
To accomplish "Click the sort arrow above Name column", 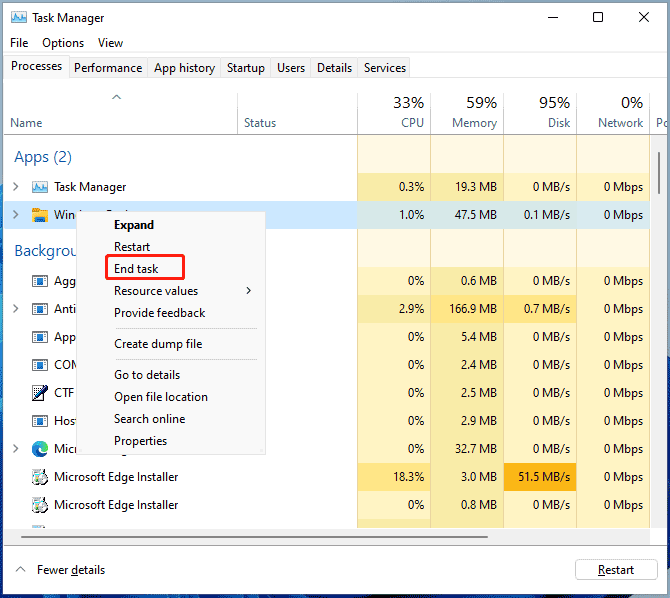I will [116, 97].
